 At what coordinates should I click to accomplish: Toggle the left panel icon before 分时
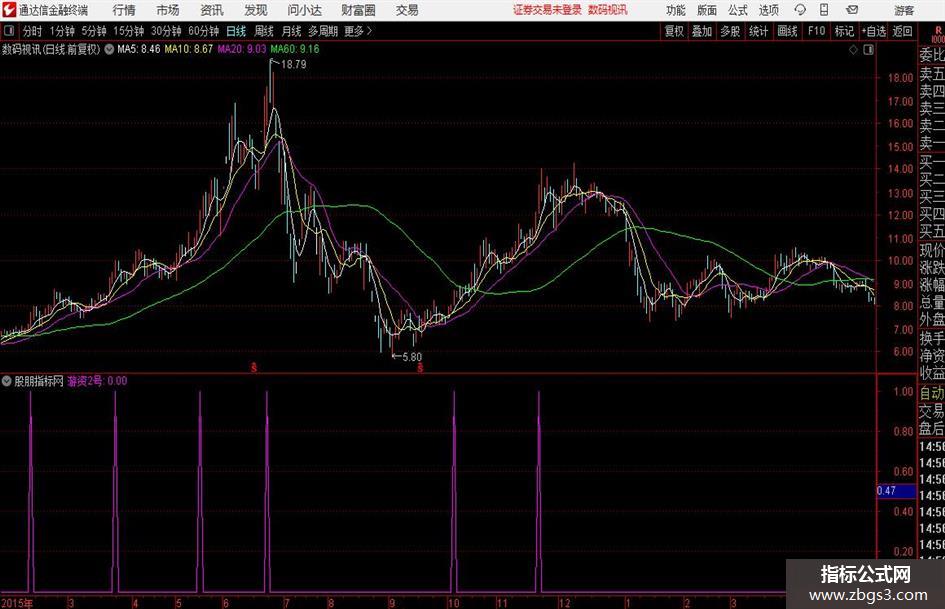tap(9, 31)
